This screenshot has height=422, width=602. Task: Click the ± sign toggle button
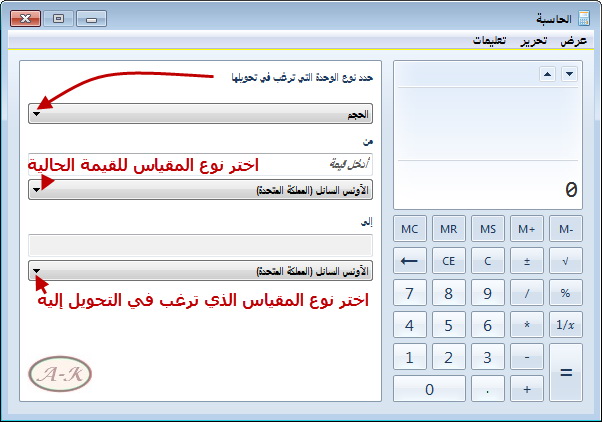coord(527,261)
